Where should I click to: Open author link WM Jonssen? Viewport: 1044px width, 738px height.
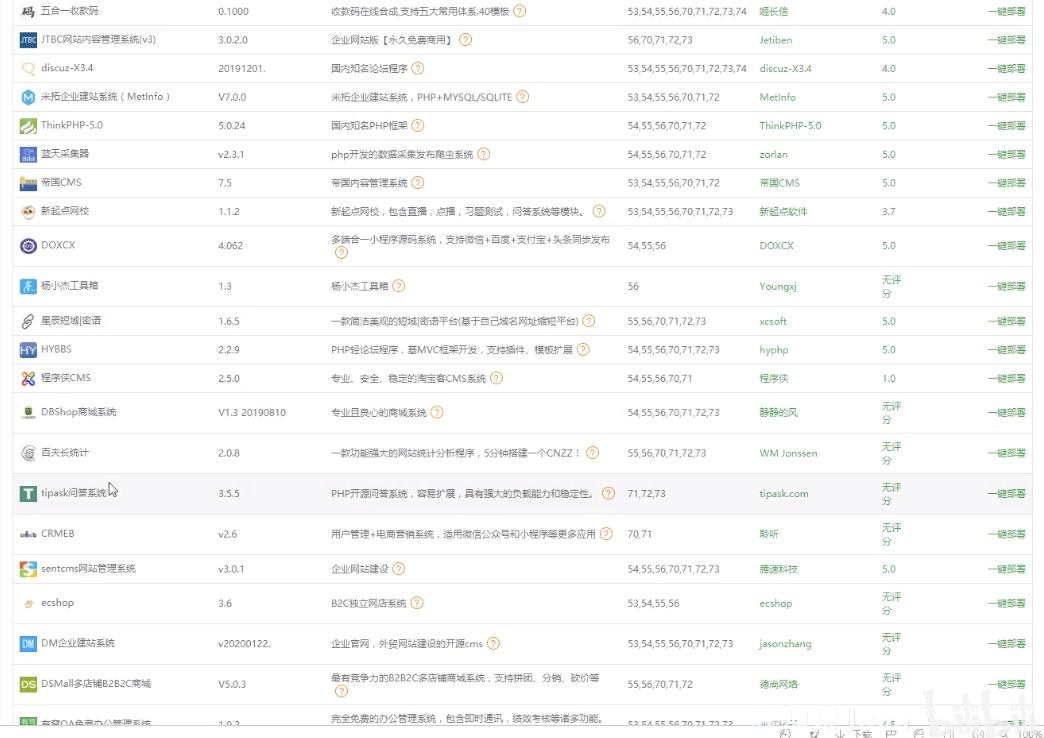[788, 453]
